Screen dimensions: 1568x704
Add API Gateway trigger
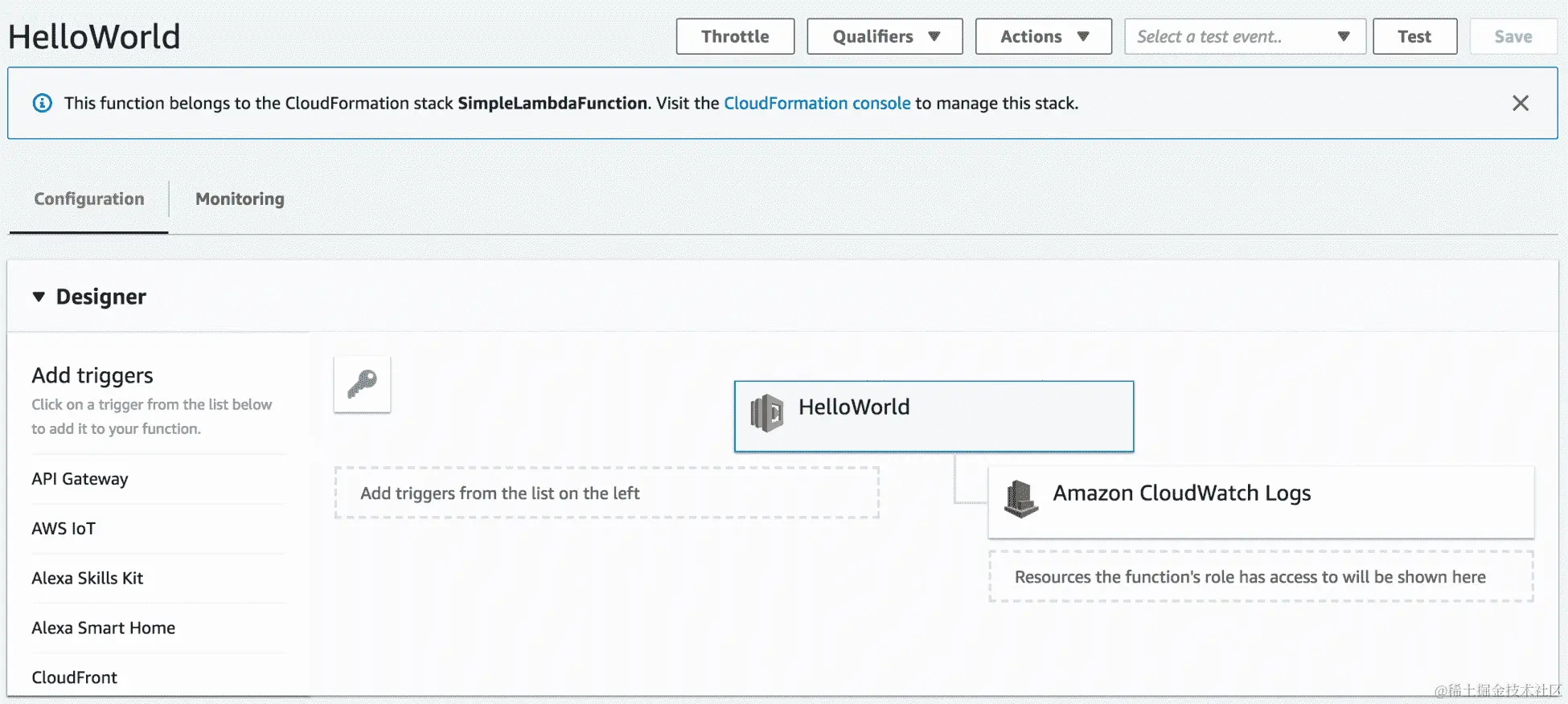click(x=80, y=479)
